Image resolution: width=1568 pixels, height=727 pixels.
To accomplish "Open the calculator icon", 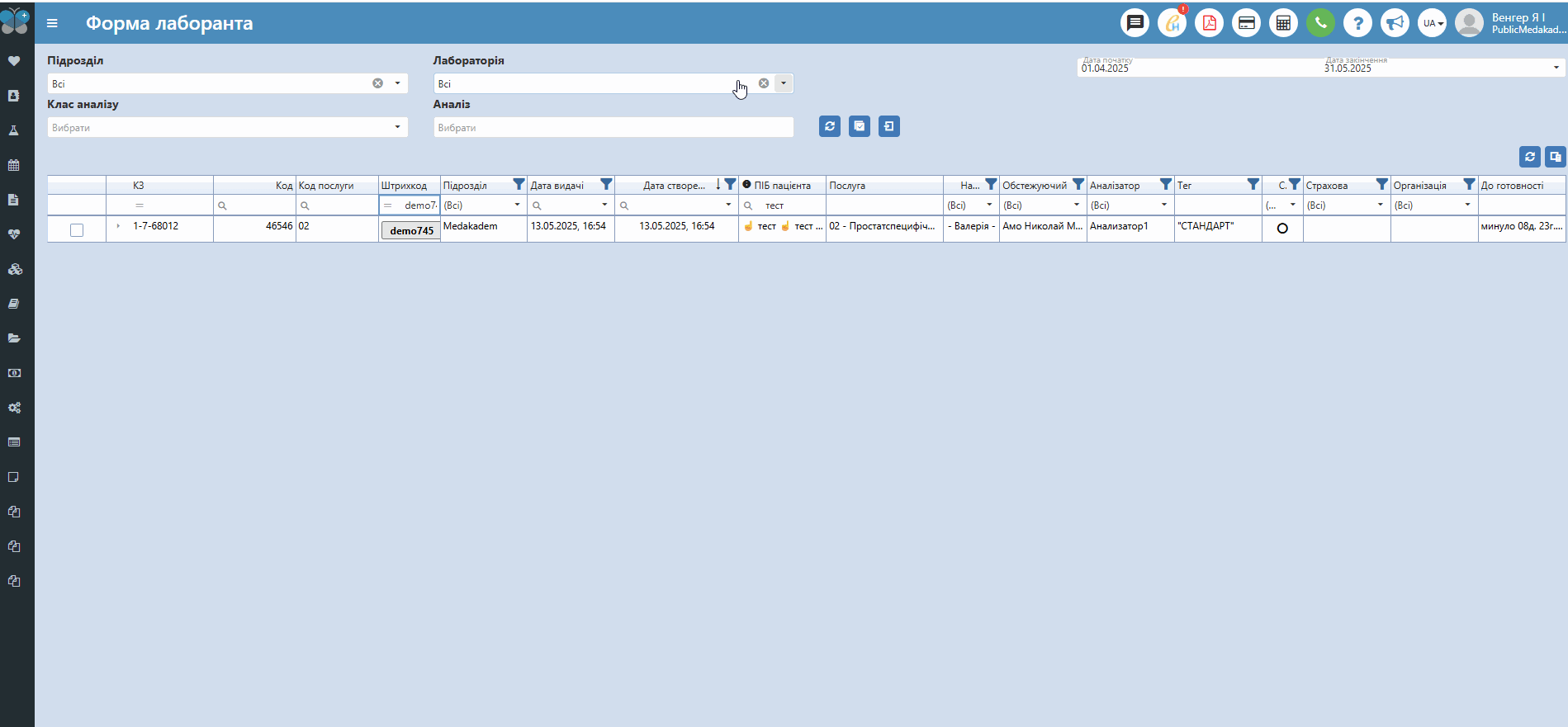I will pos(1283,22).
